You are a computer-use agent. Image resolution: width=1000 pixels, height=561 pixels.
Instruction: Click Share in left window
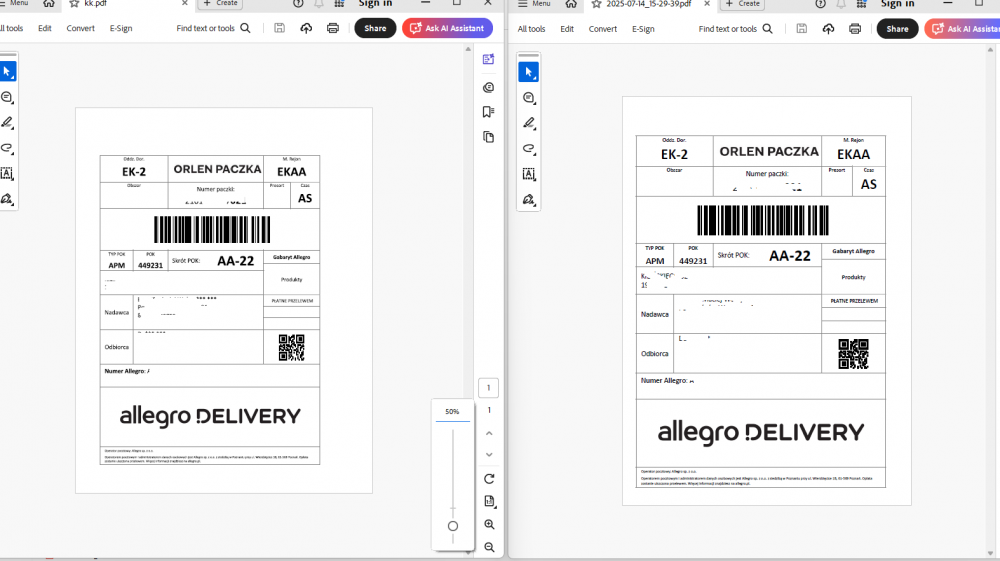click(375, 28)
